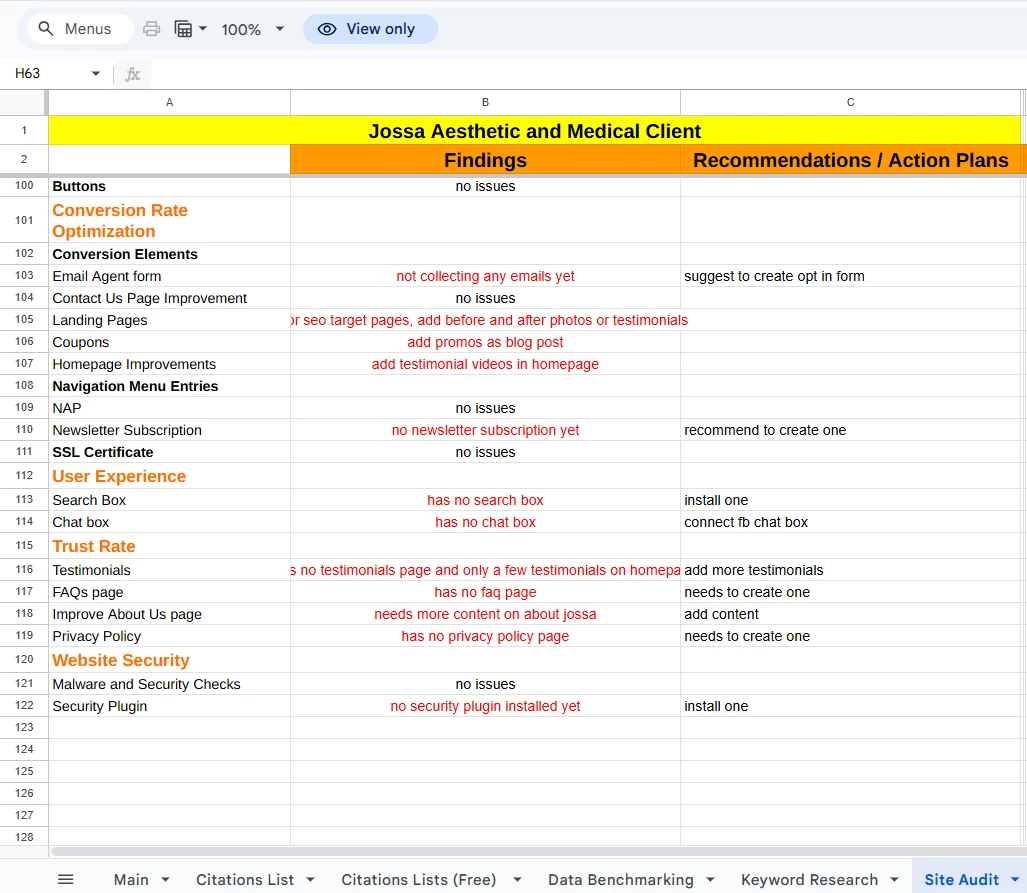Click 'add more testimonials' cell
Viewport: 1027px width, 893px height.
(850, 570)
